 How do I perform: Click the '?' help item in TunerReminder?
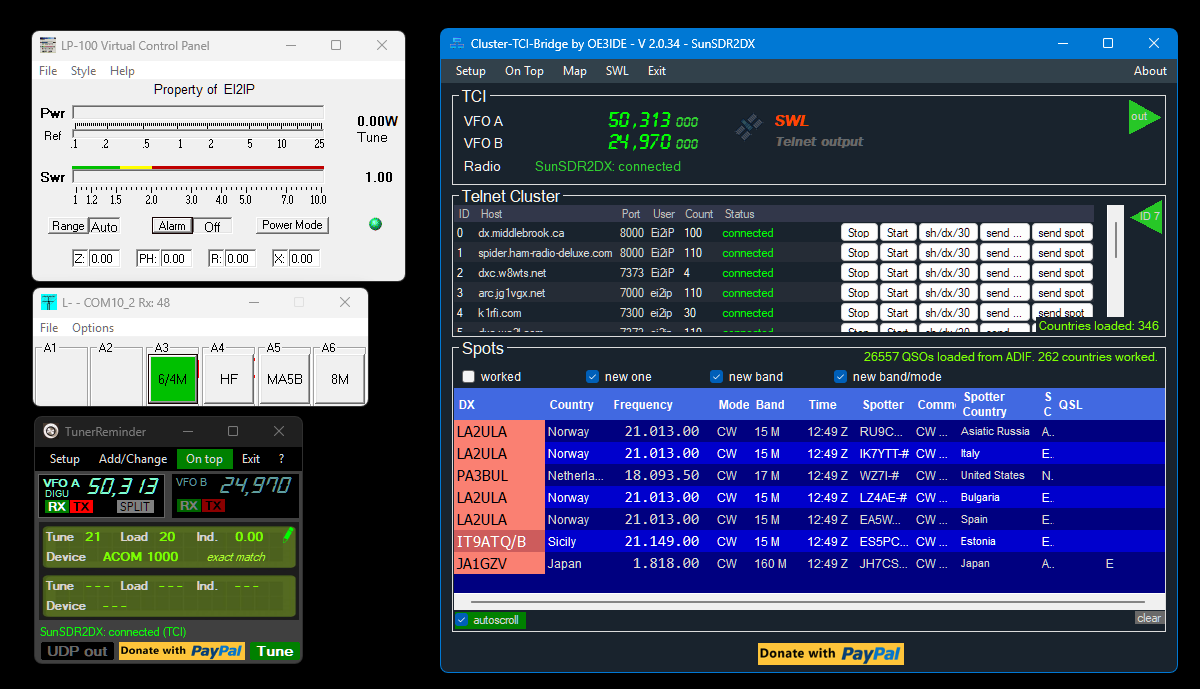(x=281, y=459)
